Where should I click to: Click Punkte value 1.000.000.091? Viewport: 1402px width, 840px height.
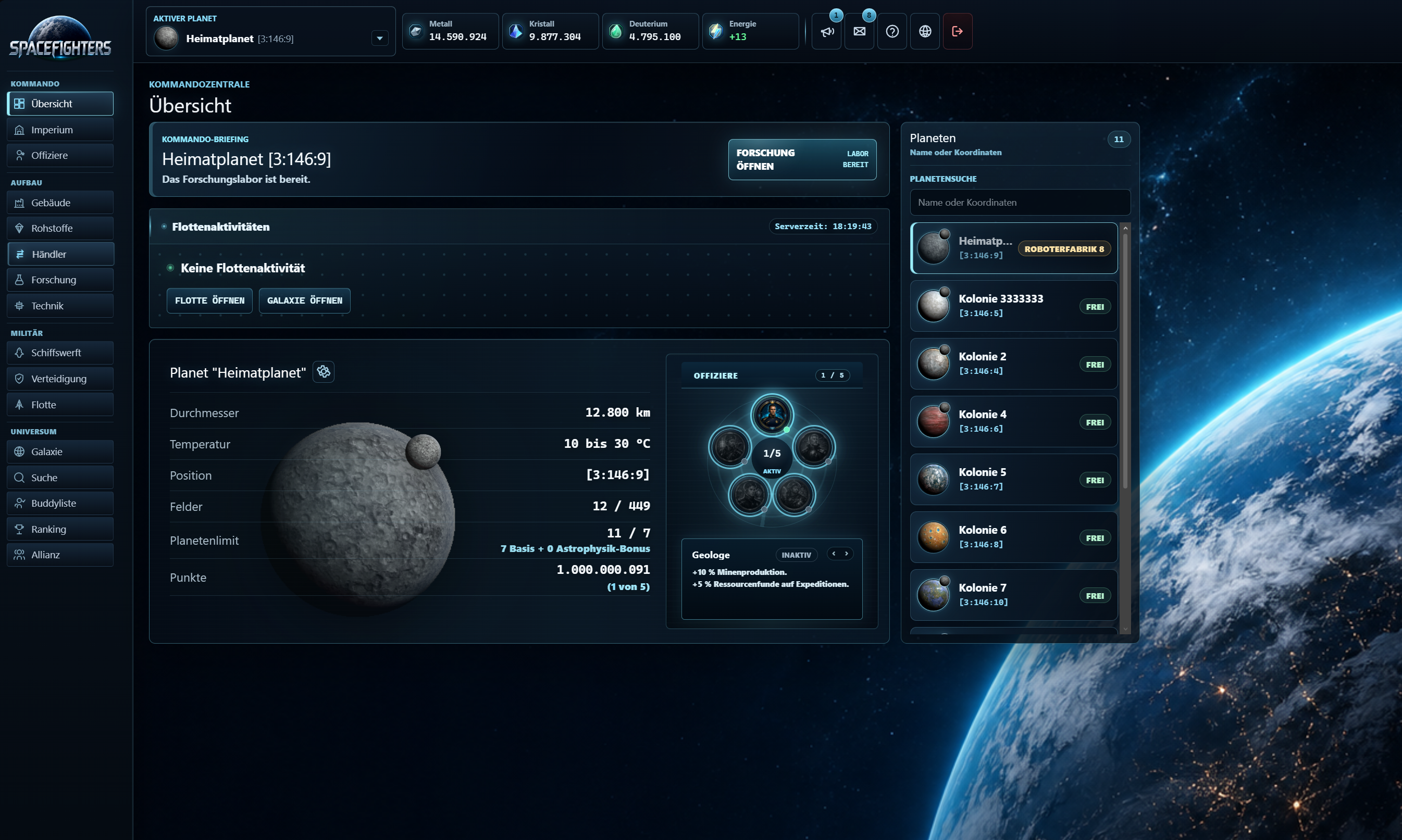[603, 569]
